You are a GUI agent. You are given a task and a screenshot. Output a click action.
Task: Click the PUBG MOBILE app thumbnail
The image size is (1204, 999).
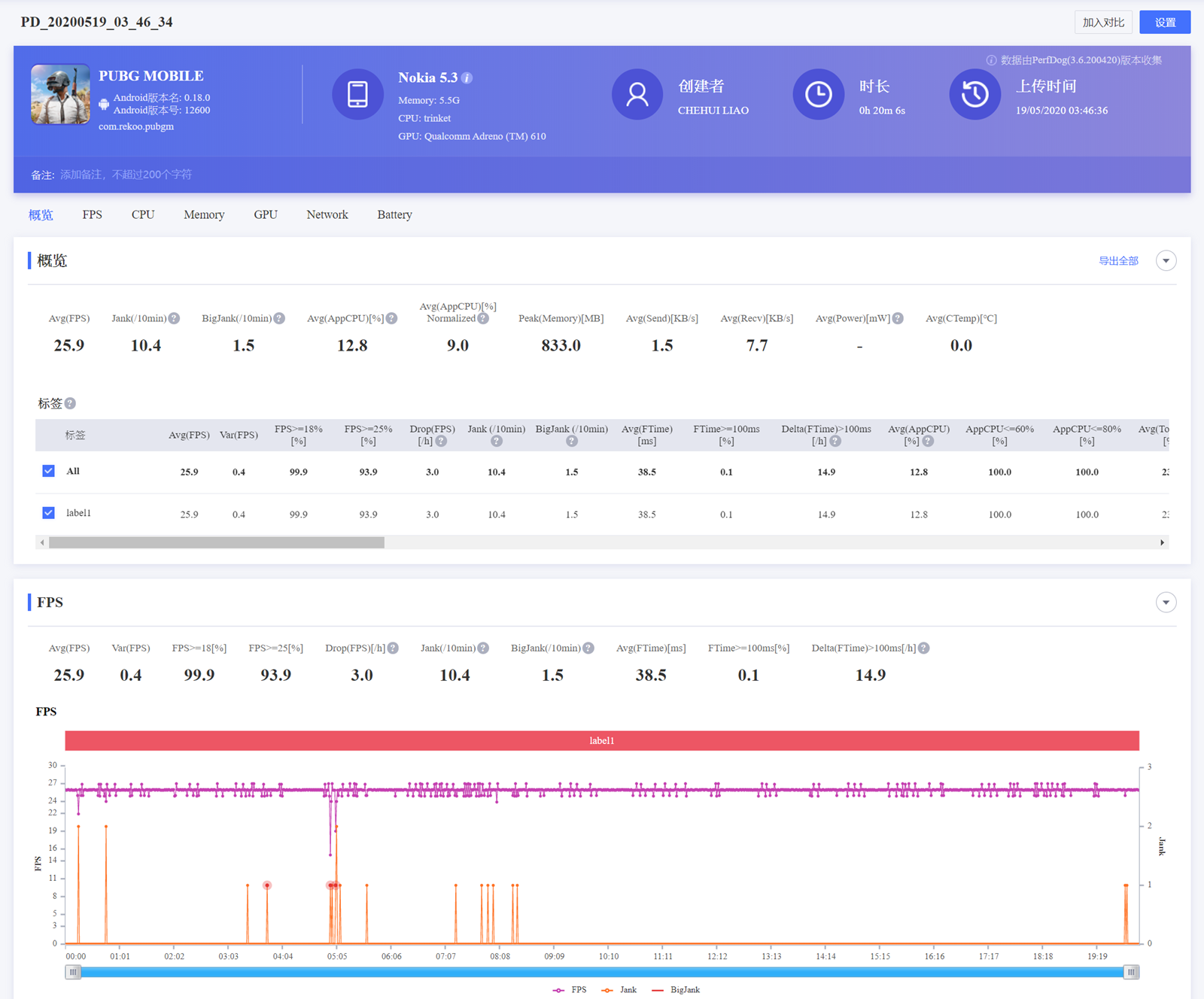point(60,94)
